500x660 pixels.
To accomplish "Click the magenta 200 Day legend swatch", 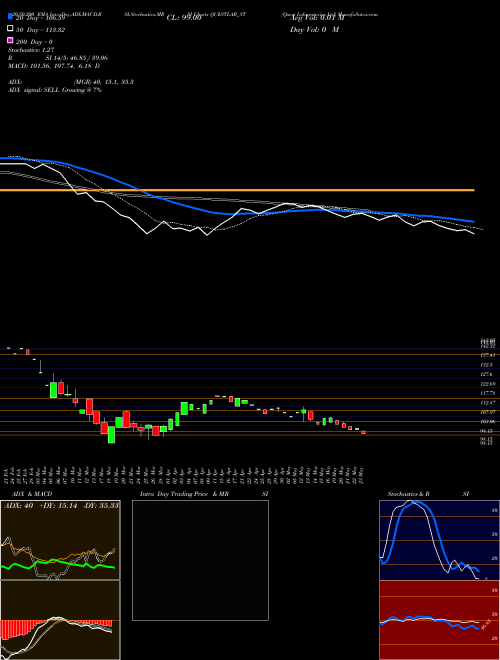I will point(10,40).
